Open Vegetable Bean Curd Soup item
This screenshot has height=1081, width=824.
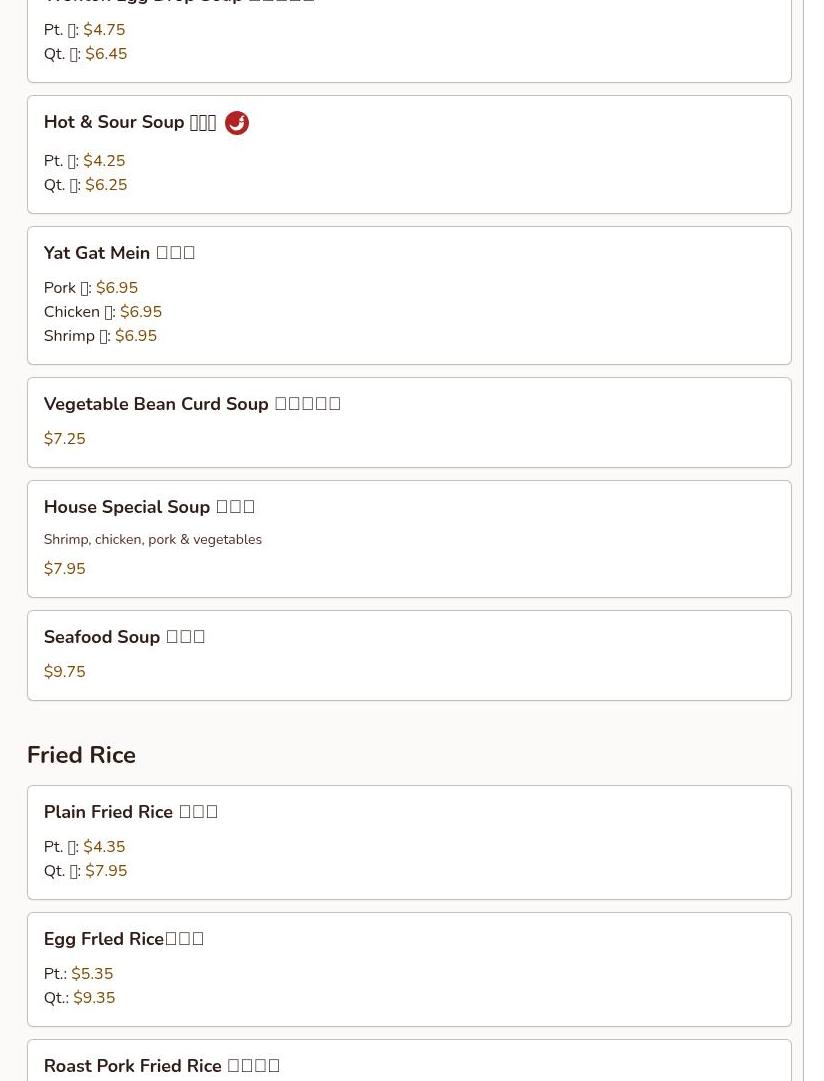(409, 423)
